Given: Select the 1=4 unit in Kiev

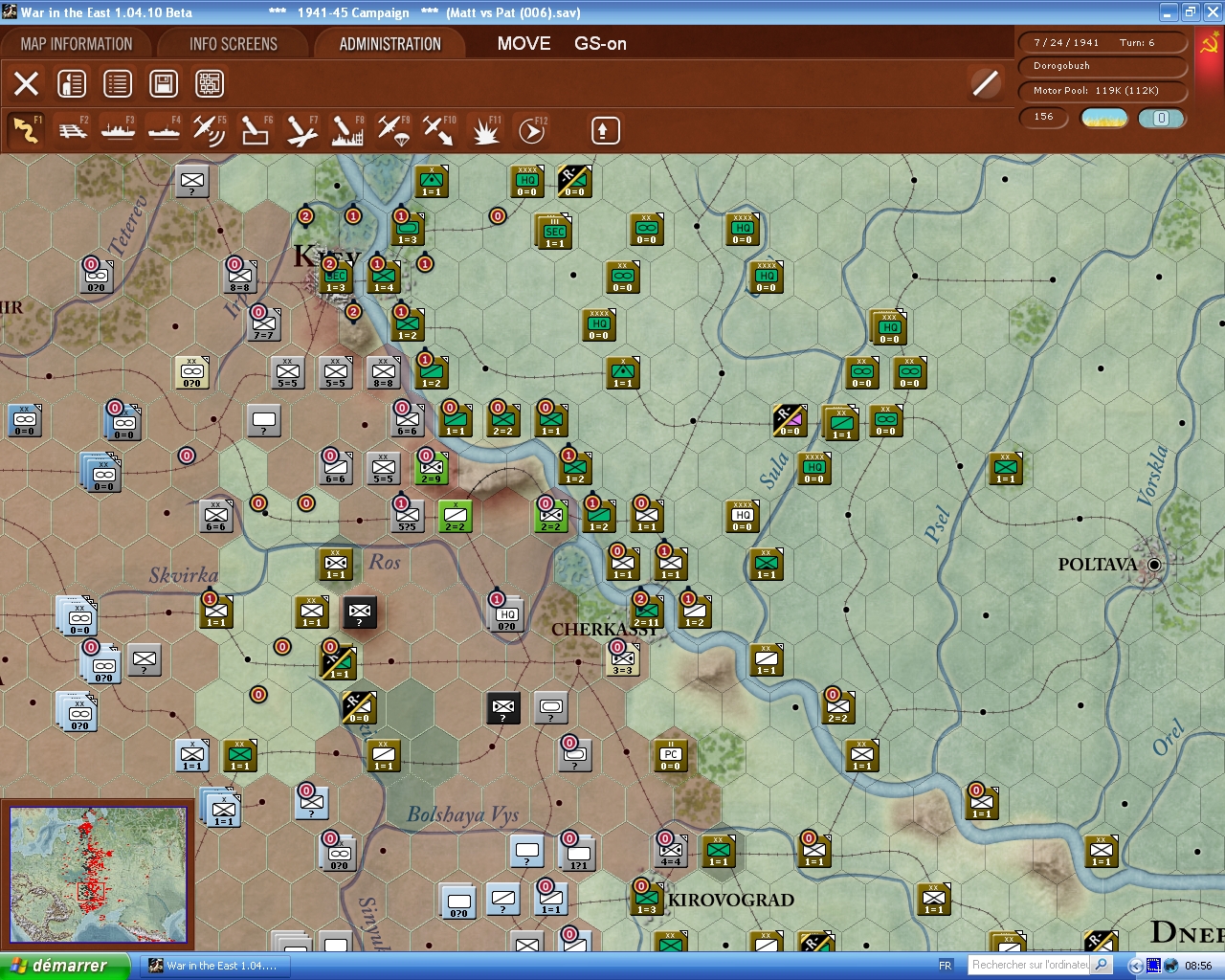Looking at the screenshot, I should pyautogui.click(x=383, y=277).
